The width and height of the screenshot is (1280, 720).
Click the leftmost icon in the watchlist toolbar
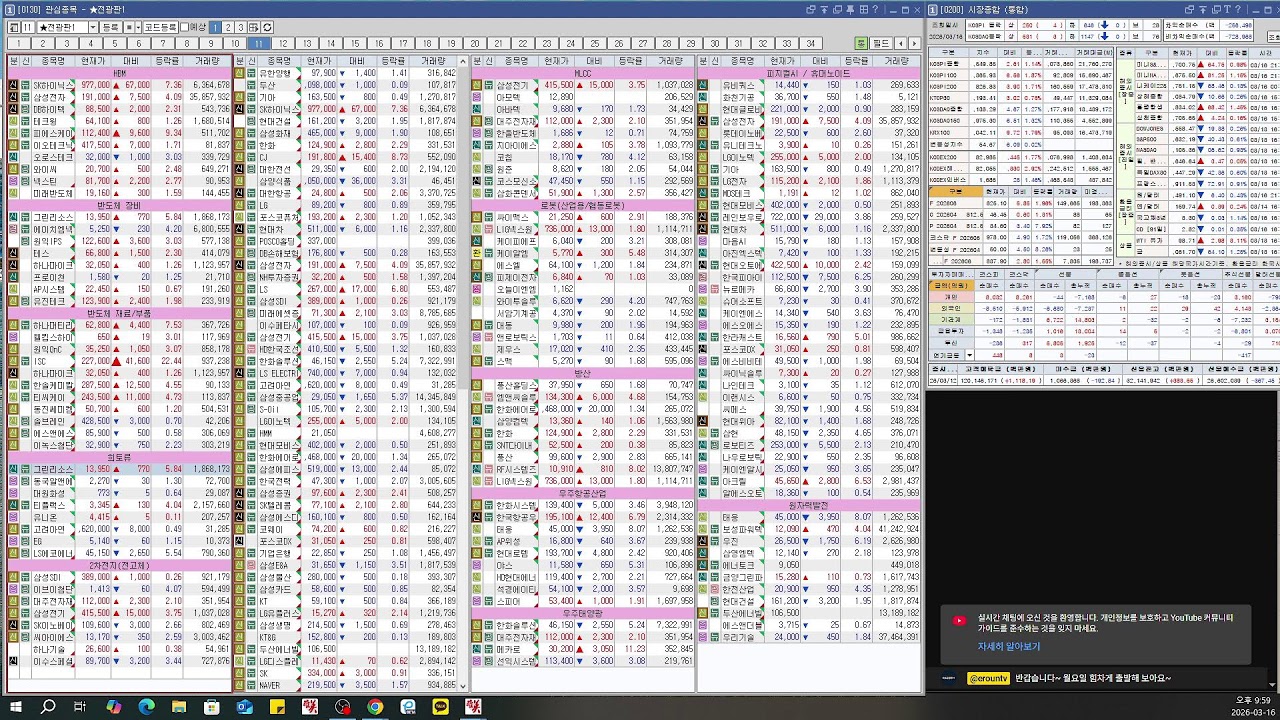pos(13,27)
